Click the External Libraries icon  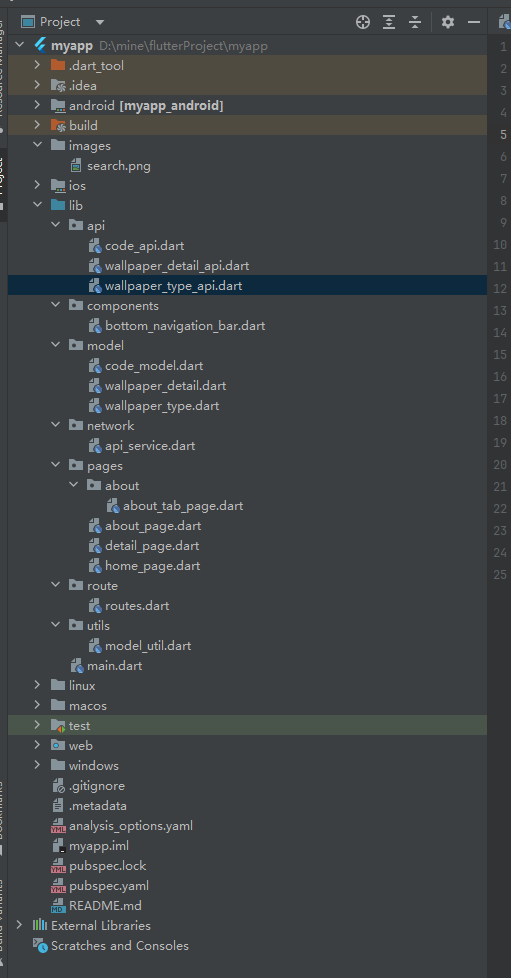40,925
